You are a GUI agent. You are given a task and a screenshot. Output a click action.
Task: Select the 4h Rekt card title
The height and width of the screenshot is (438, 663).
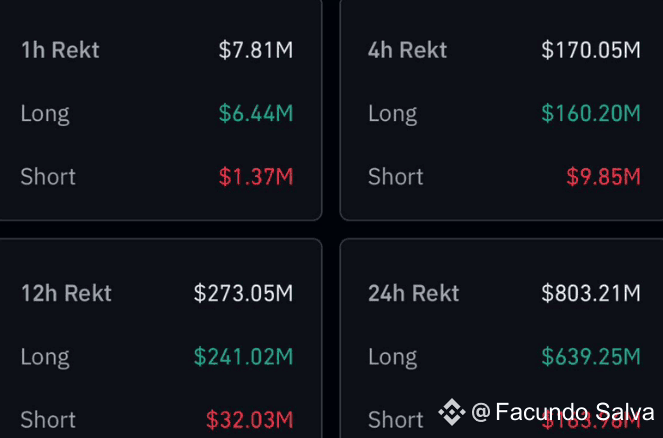[x=407, y=50]
